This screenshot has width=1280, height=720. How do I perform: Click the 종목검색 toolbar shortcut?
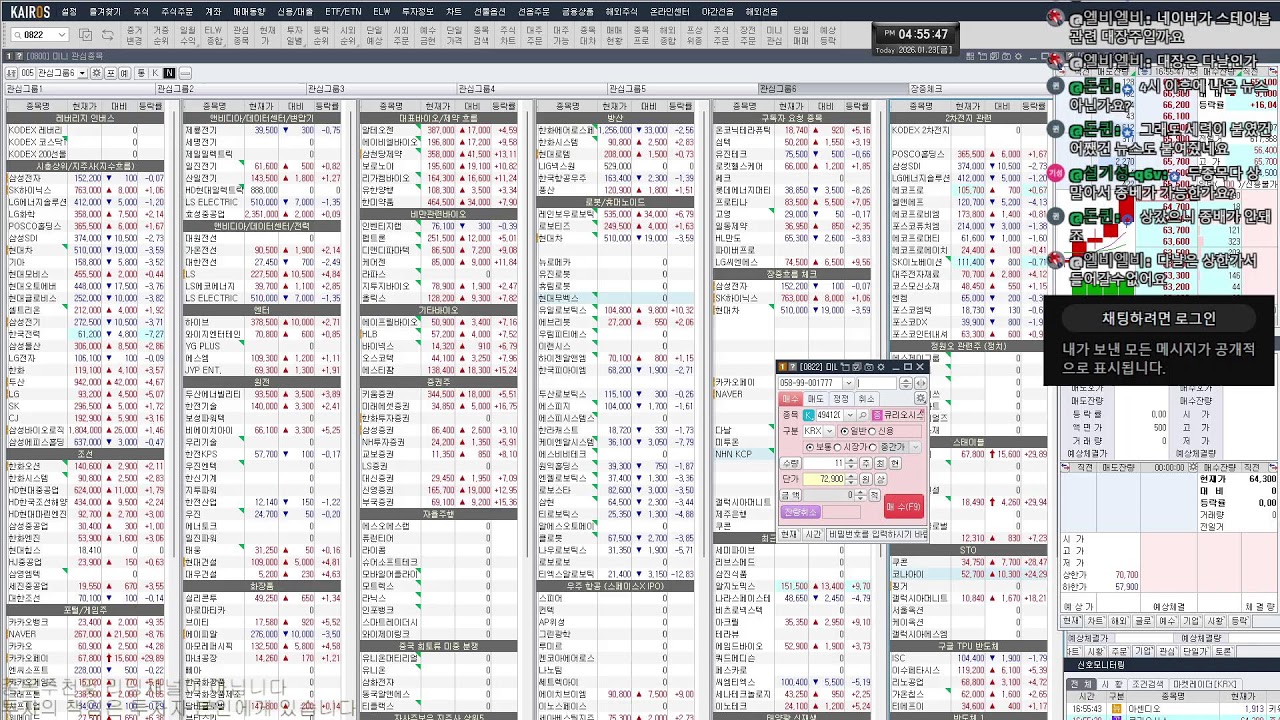coord(481,36)
